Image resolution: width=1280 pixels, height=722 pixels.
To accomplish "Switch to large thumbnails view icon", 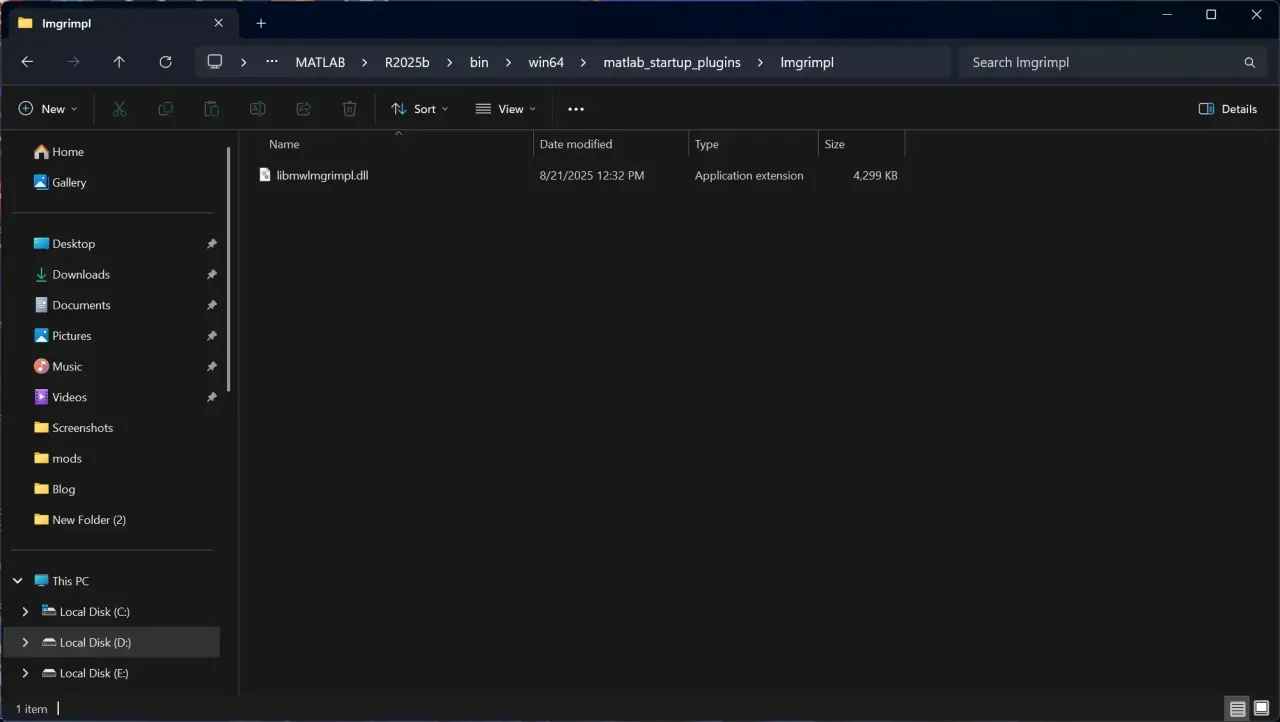I will pos(1262,709).
